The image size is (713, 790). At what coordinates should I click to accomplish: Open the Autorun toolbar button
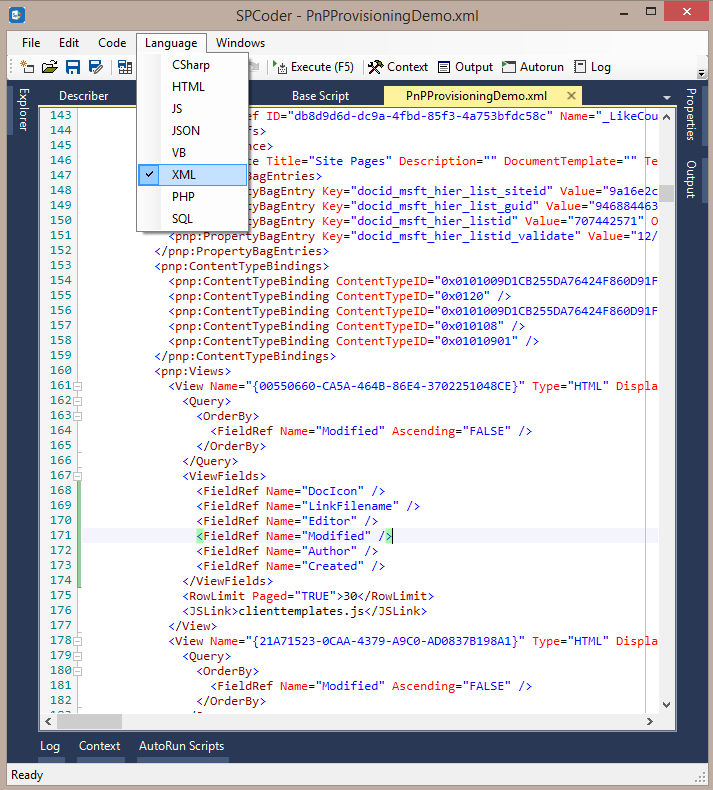coord(533,67)
